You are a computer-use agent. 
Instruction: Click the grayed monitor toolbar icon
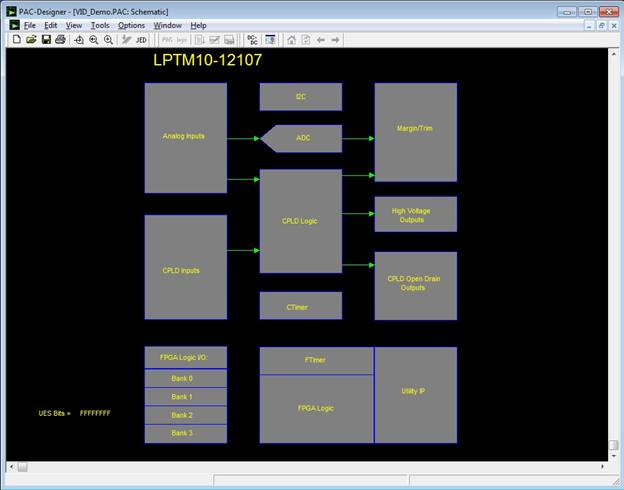tap(229, 40)
